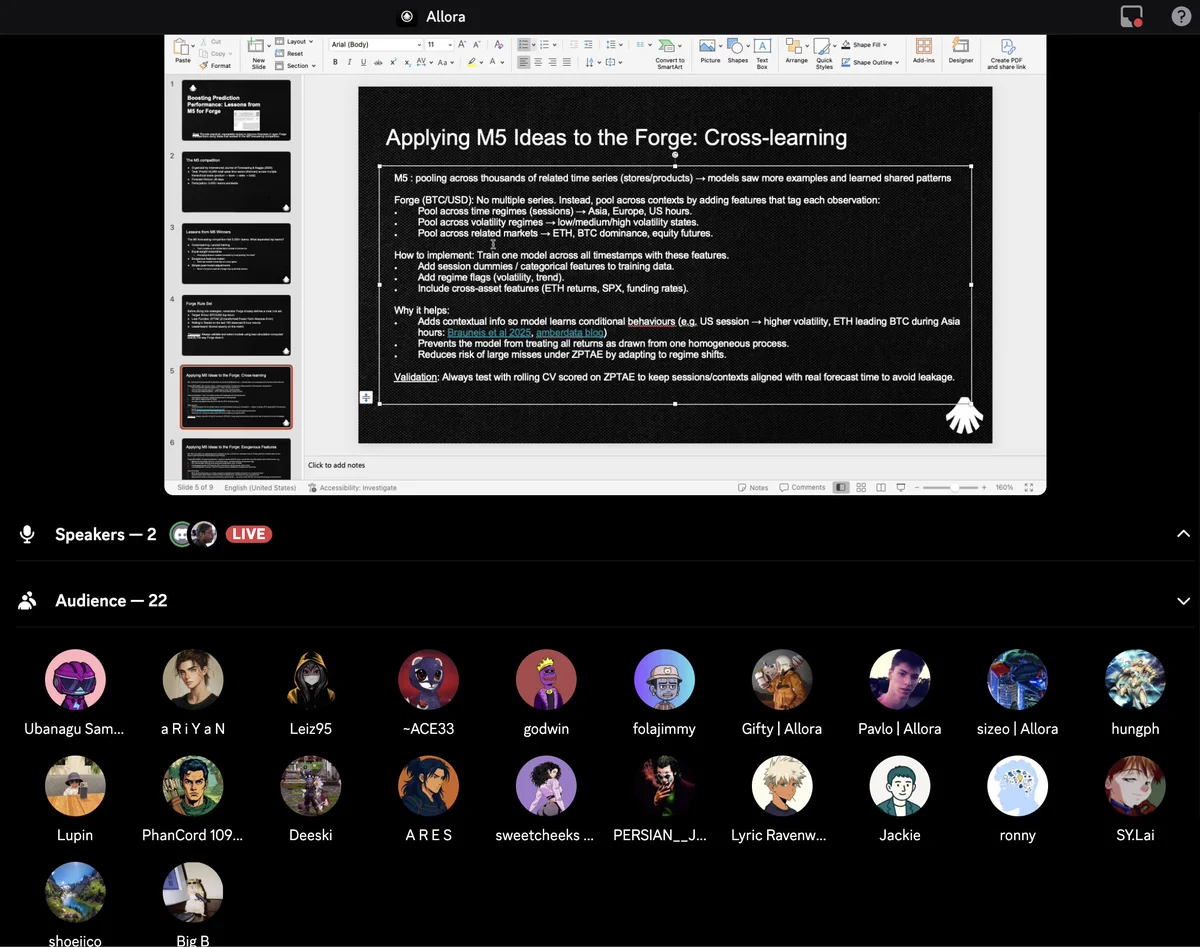Decrease font size with smaller A icon
The width and height of the screenshot is (1200, 947).
[x=477, y=45]
